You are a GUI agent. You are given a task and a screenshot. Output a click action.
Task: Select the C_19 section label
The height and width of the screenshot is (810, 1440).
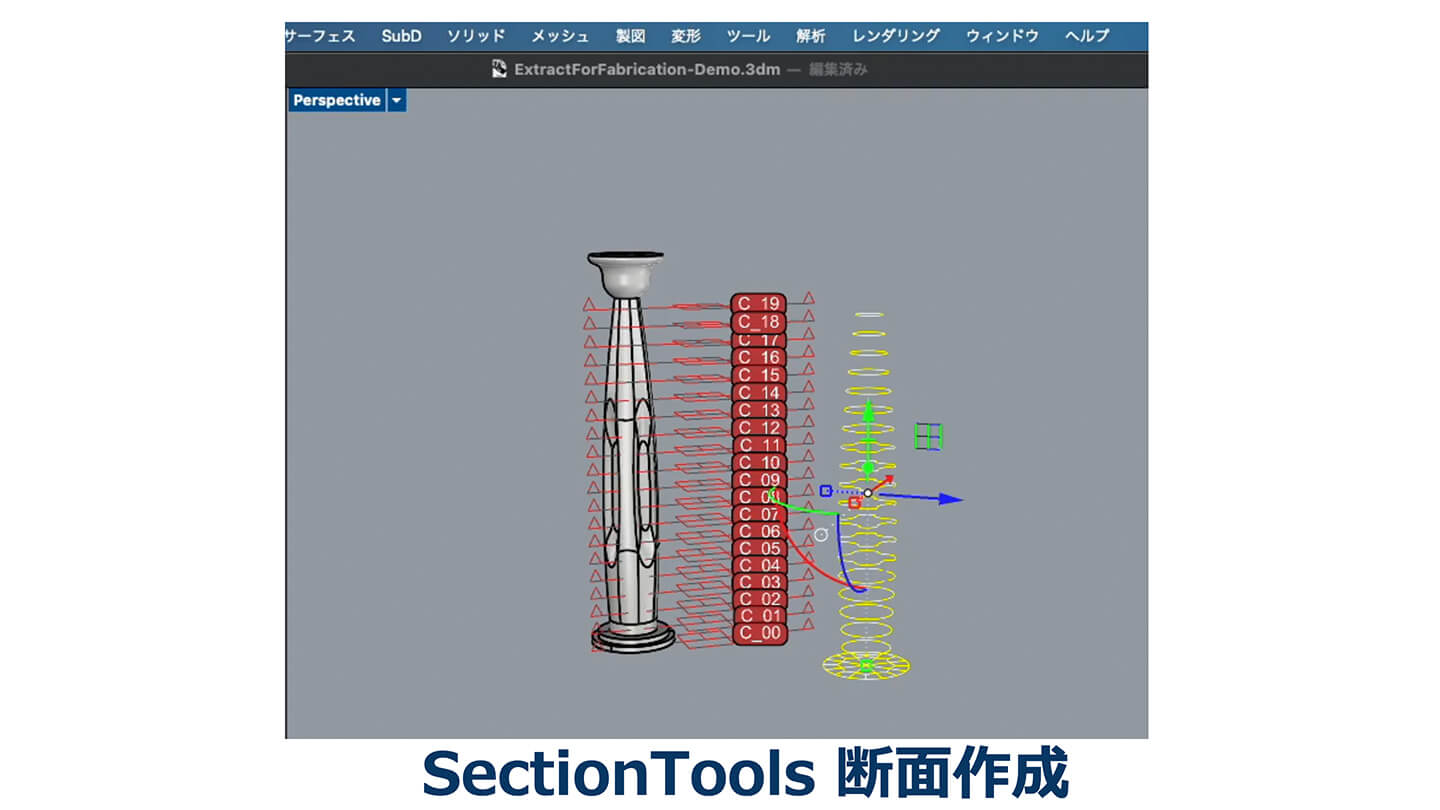click(x=758, y=303)
